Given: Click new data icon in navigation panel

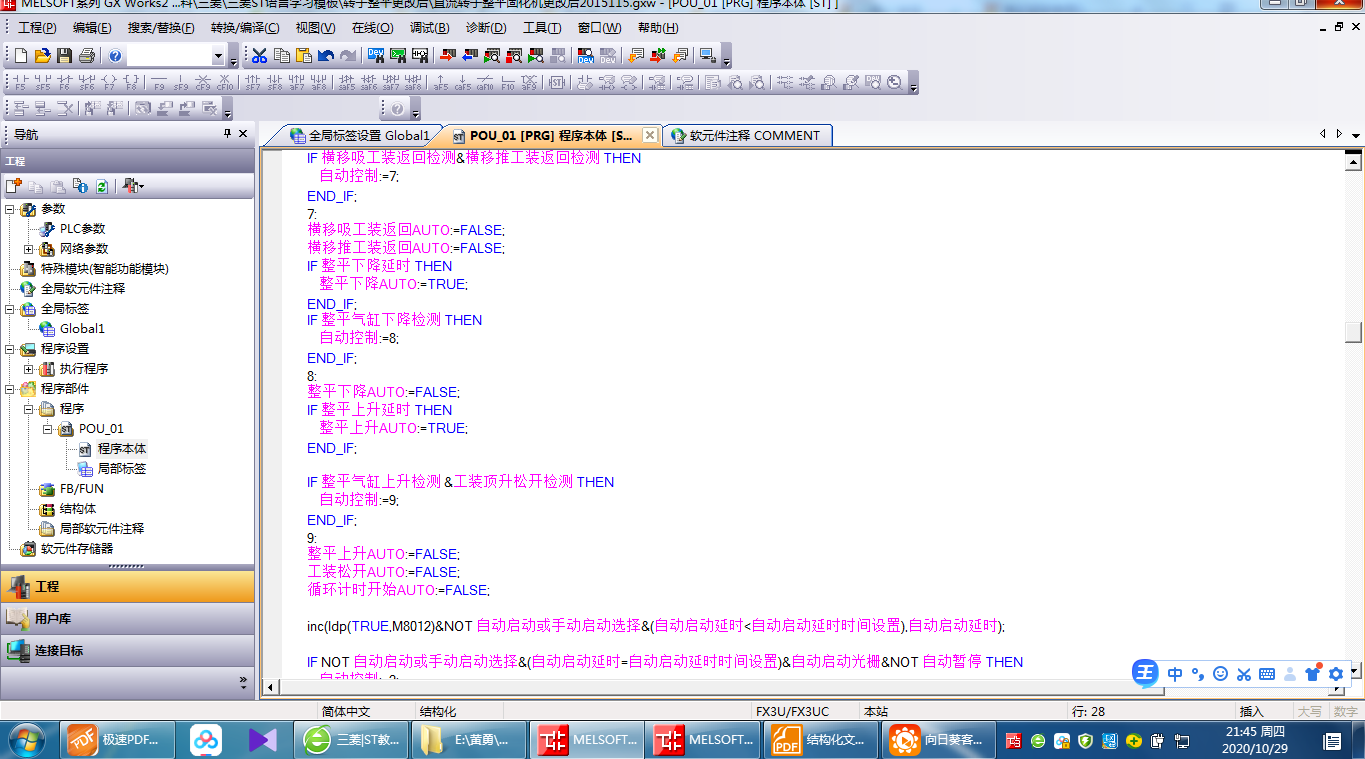Looking at the screenshot, I should click(x=14, y=186).
